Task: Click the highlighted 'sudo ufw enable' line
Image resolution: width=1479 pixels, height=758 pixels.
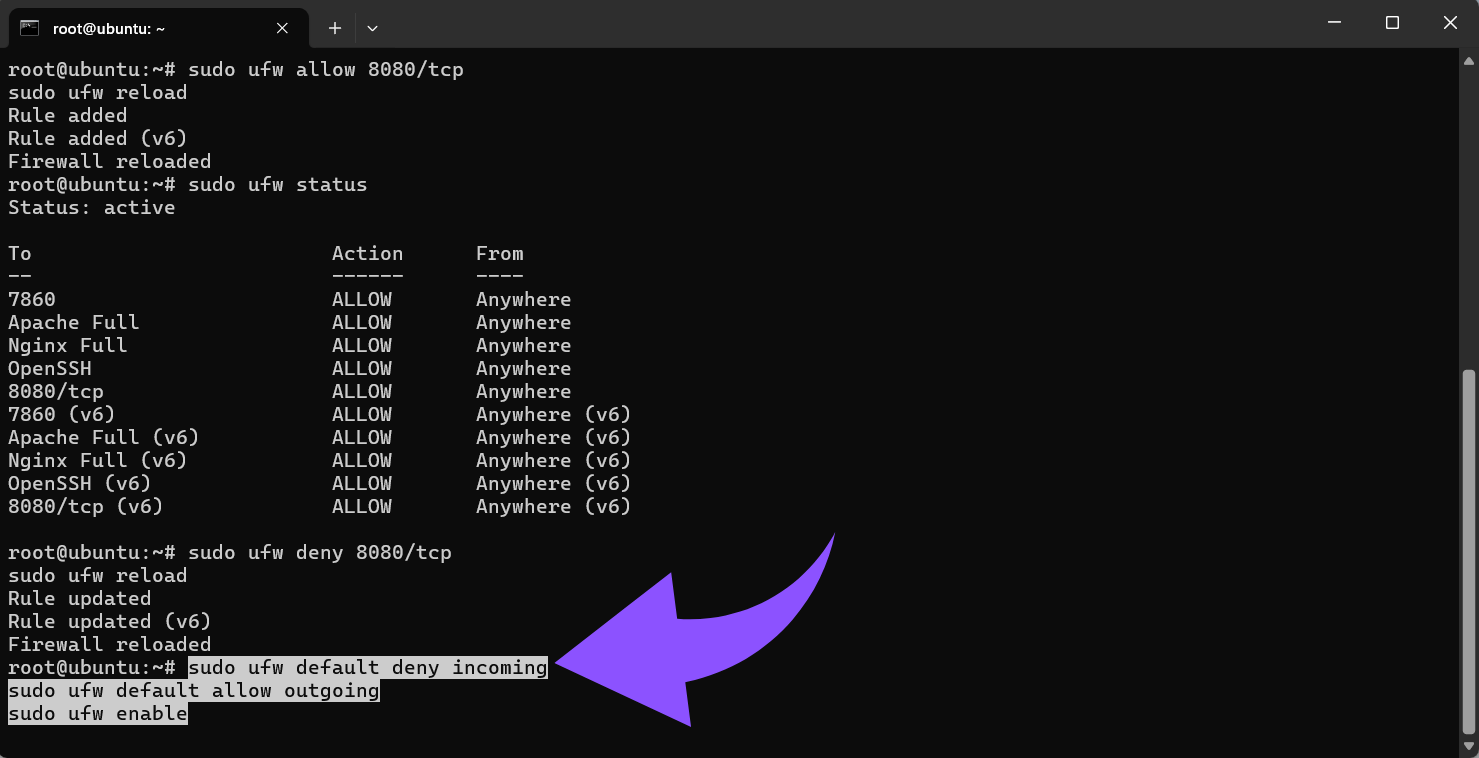Action: coord(97,713)
